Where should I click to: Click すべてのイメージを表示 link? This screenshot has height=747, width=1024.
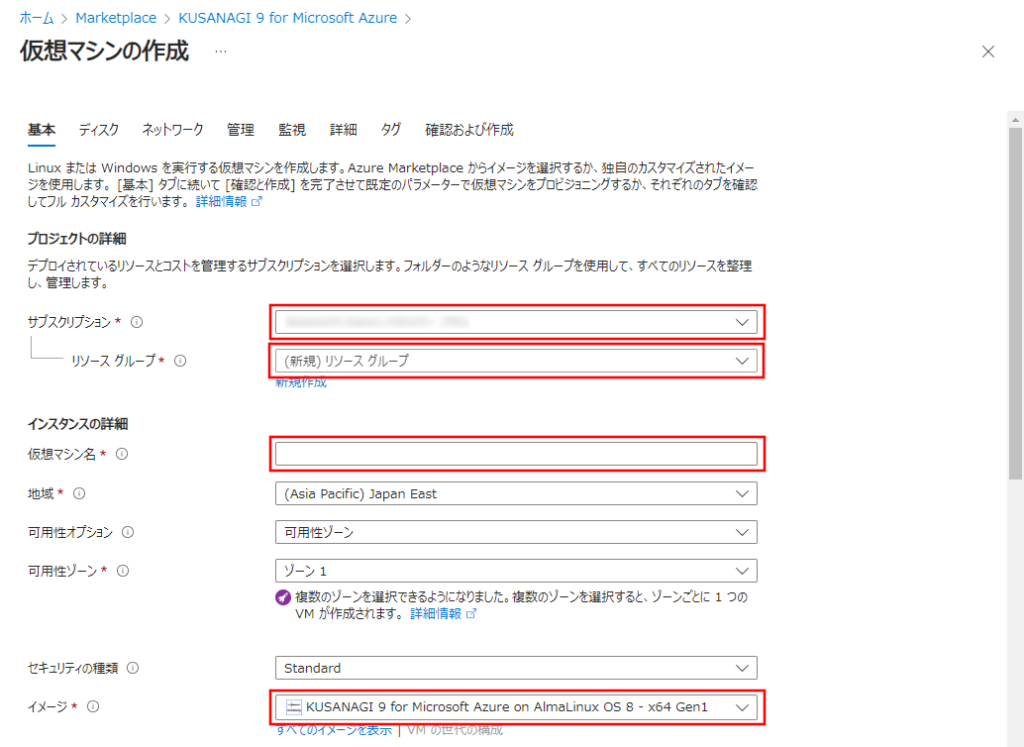click(334, 730)
